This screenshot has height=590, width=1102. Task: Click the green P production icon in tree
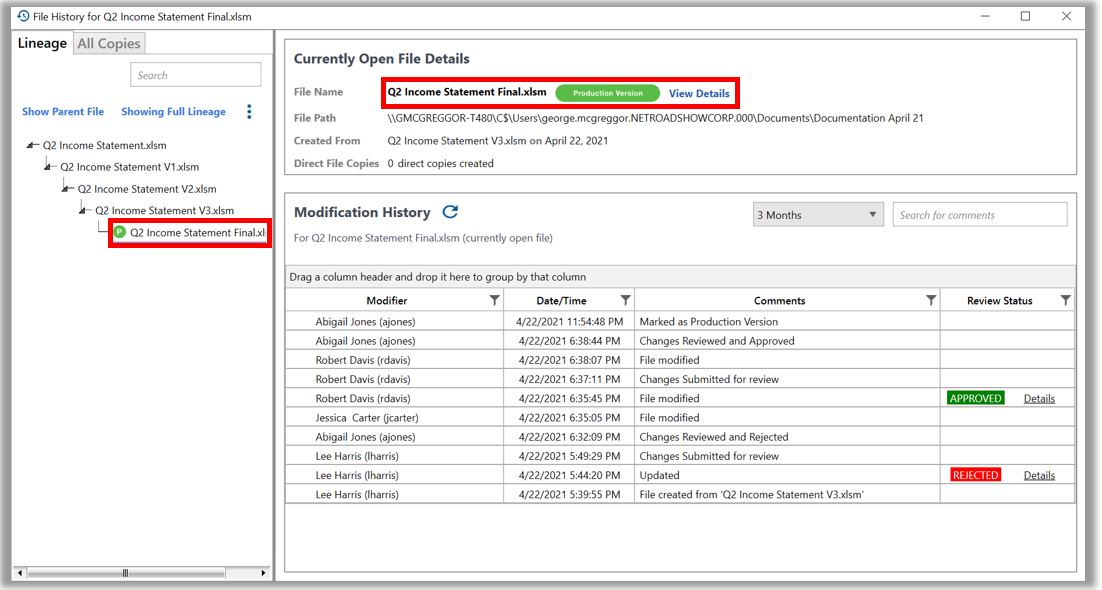coord(119,232)
